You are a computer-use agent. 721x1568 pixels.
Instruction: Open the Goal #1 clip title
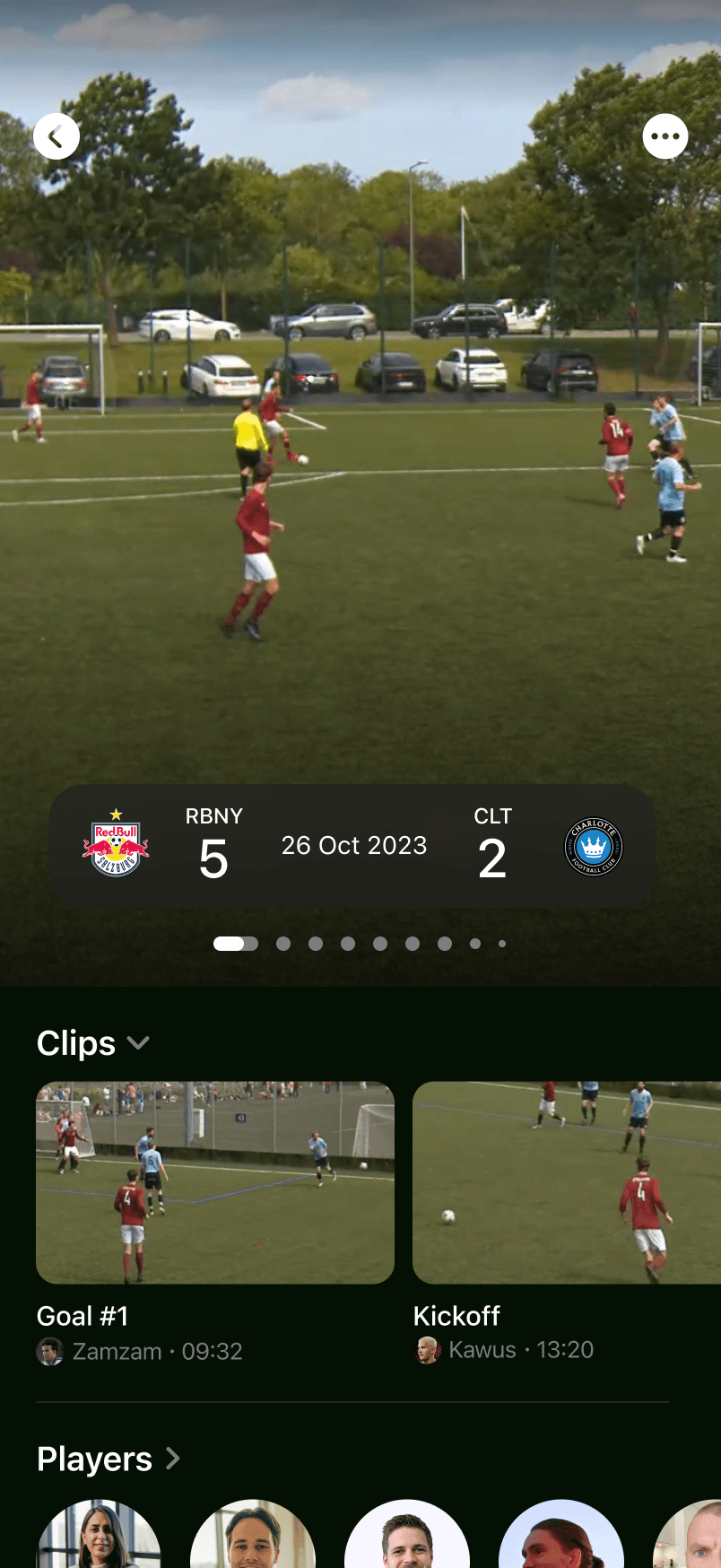point(83,1316)
